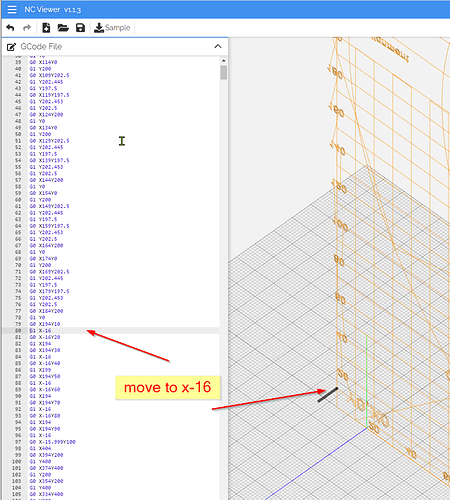The image size is (450, 500).
Task: Load the Sample GCode
Action: click(x=112, y=28)
